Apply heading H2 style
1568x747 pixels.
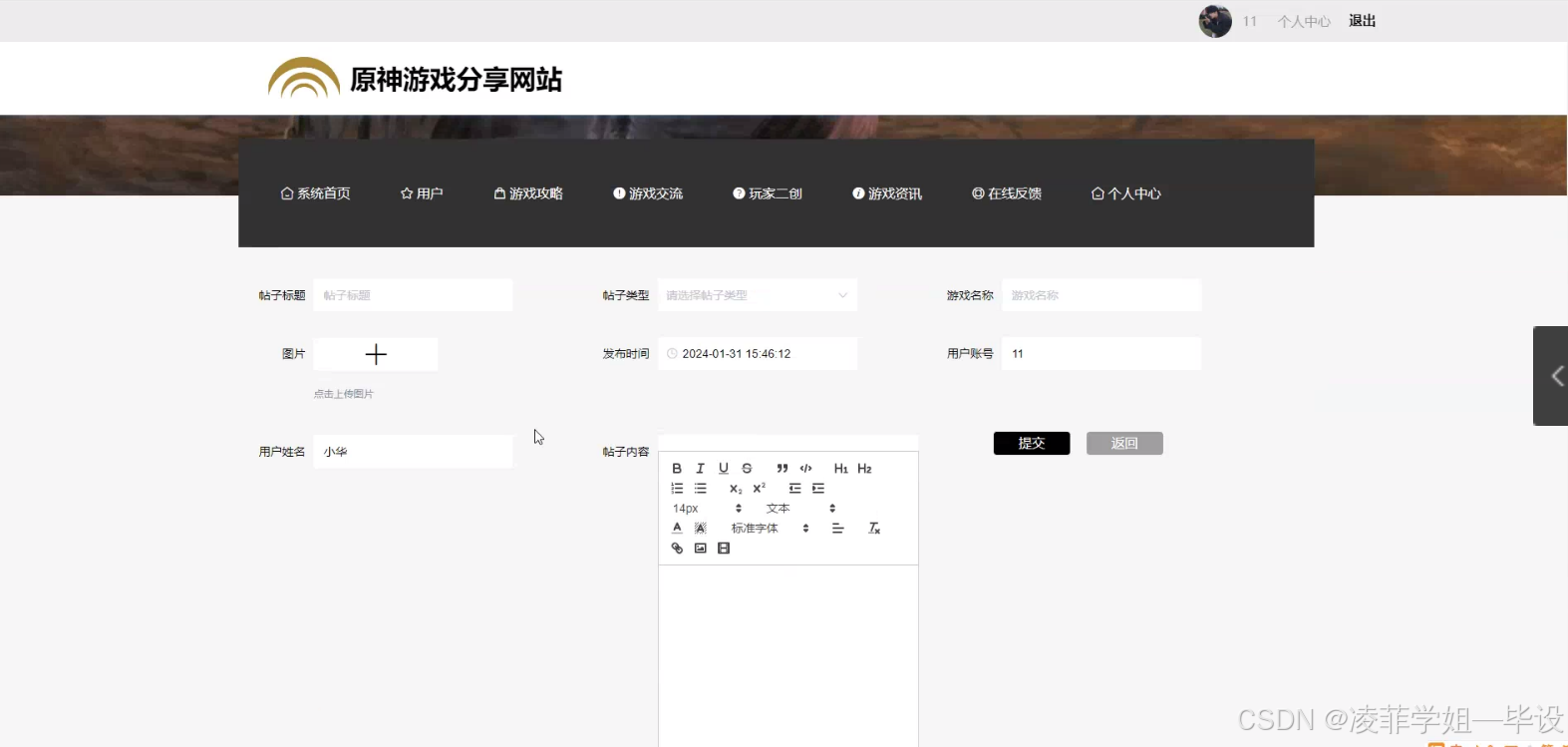(864, 469)
